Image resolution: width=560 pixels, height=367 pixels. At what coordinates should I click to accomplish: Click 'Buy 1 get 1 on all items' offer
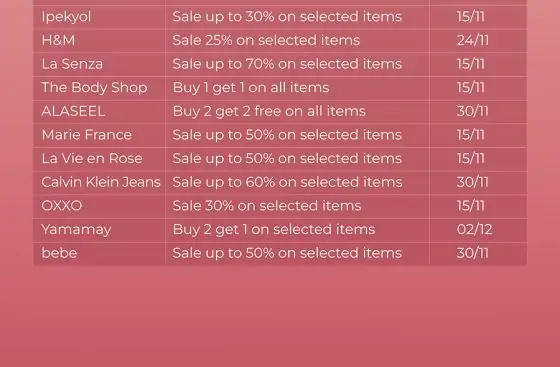coord(251,88)
